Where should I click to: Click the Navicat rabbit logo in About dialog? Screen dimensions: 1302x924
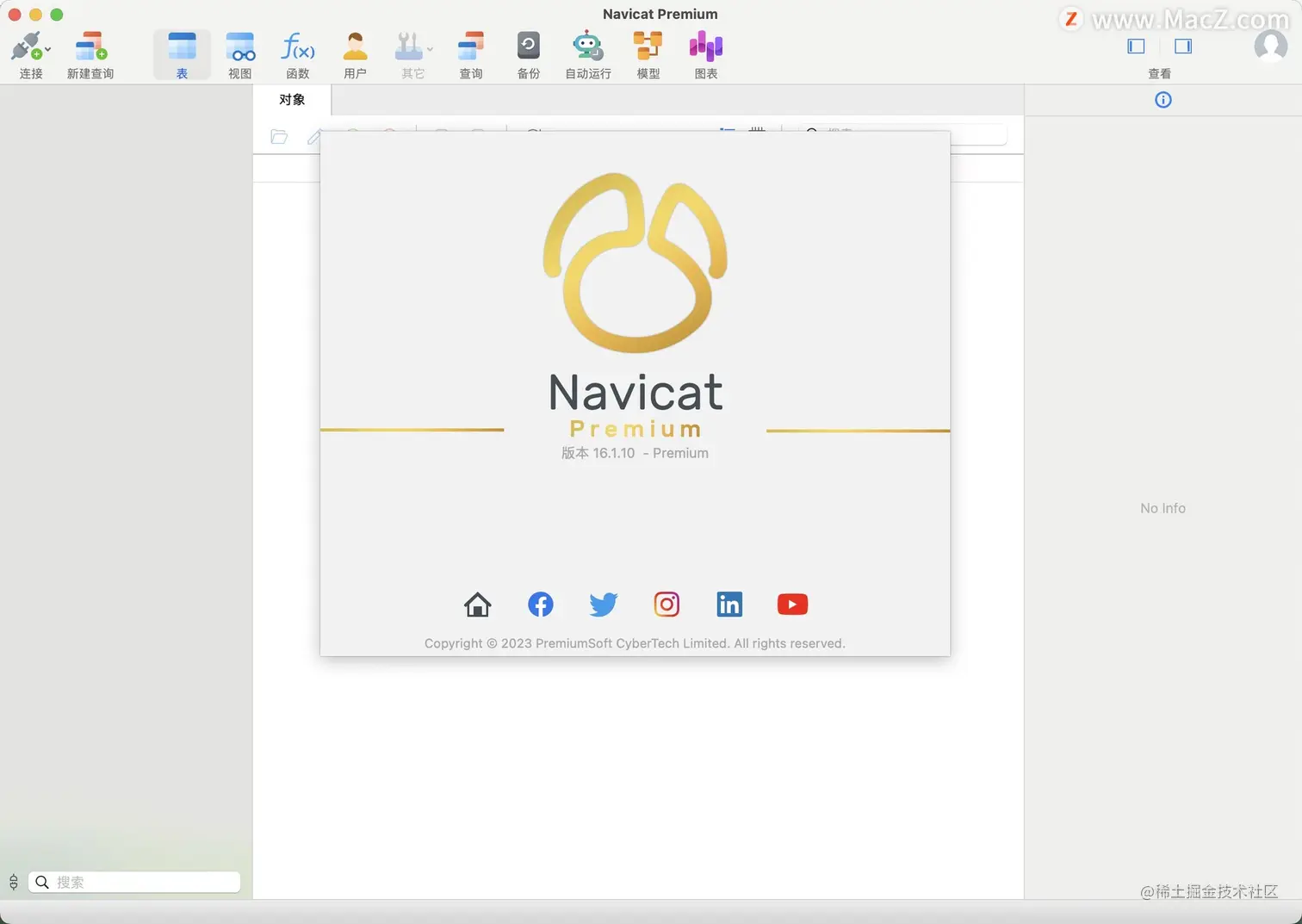tap(635, 263)
